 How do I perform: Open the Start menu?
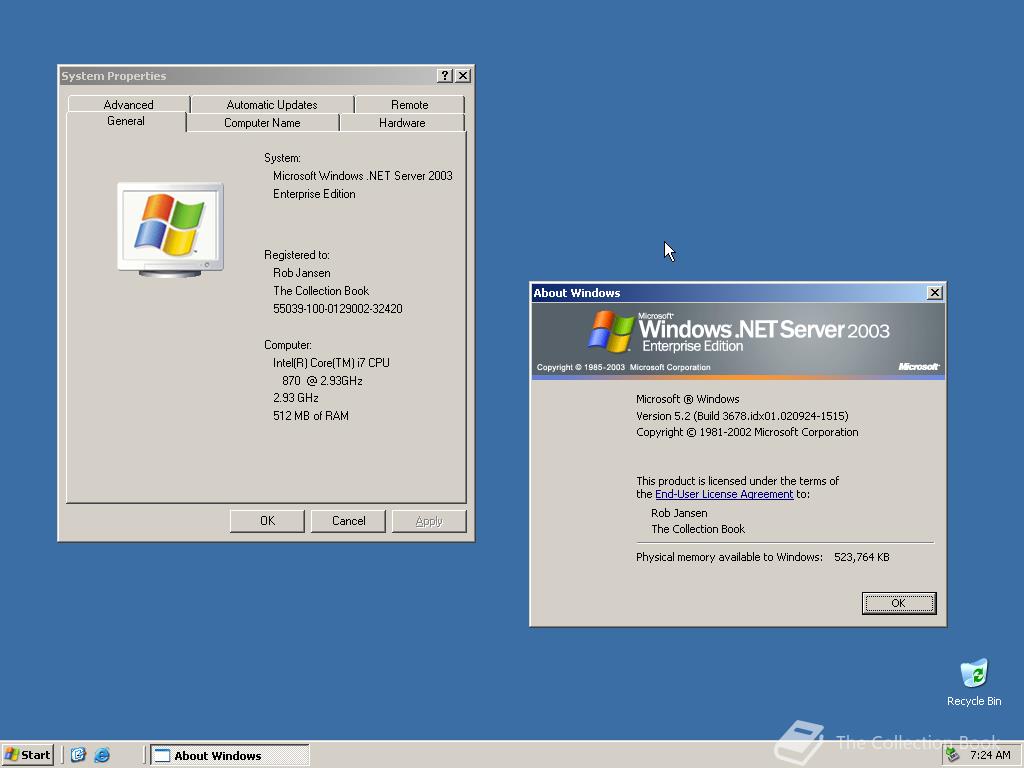(x=27, y=755)
